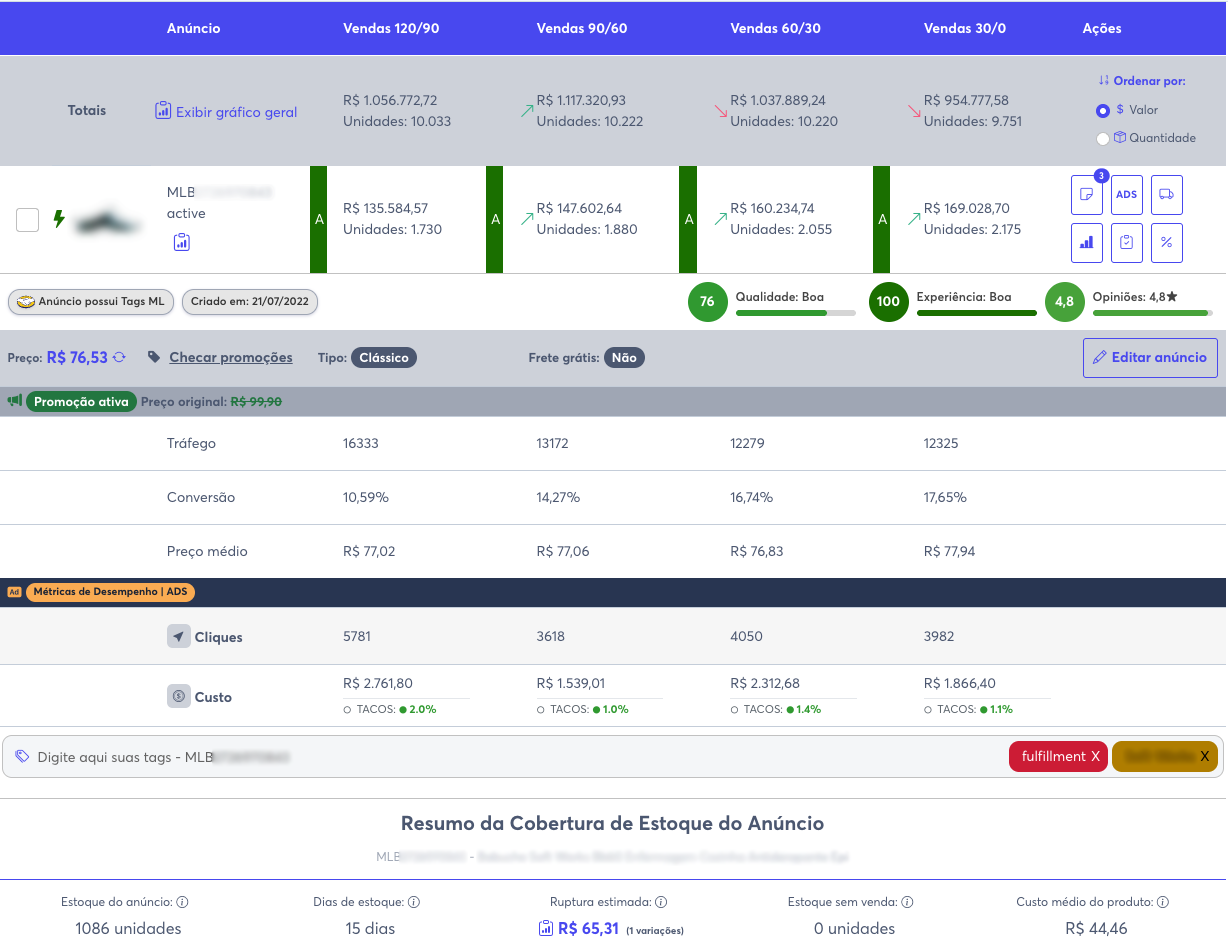The image size is (1228, 948).
Task: Click the refresh icon next to price
Action: [119, 358]
